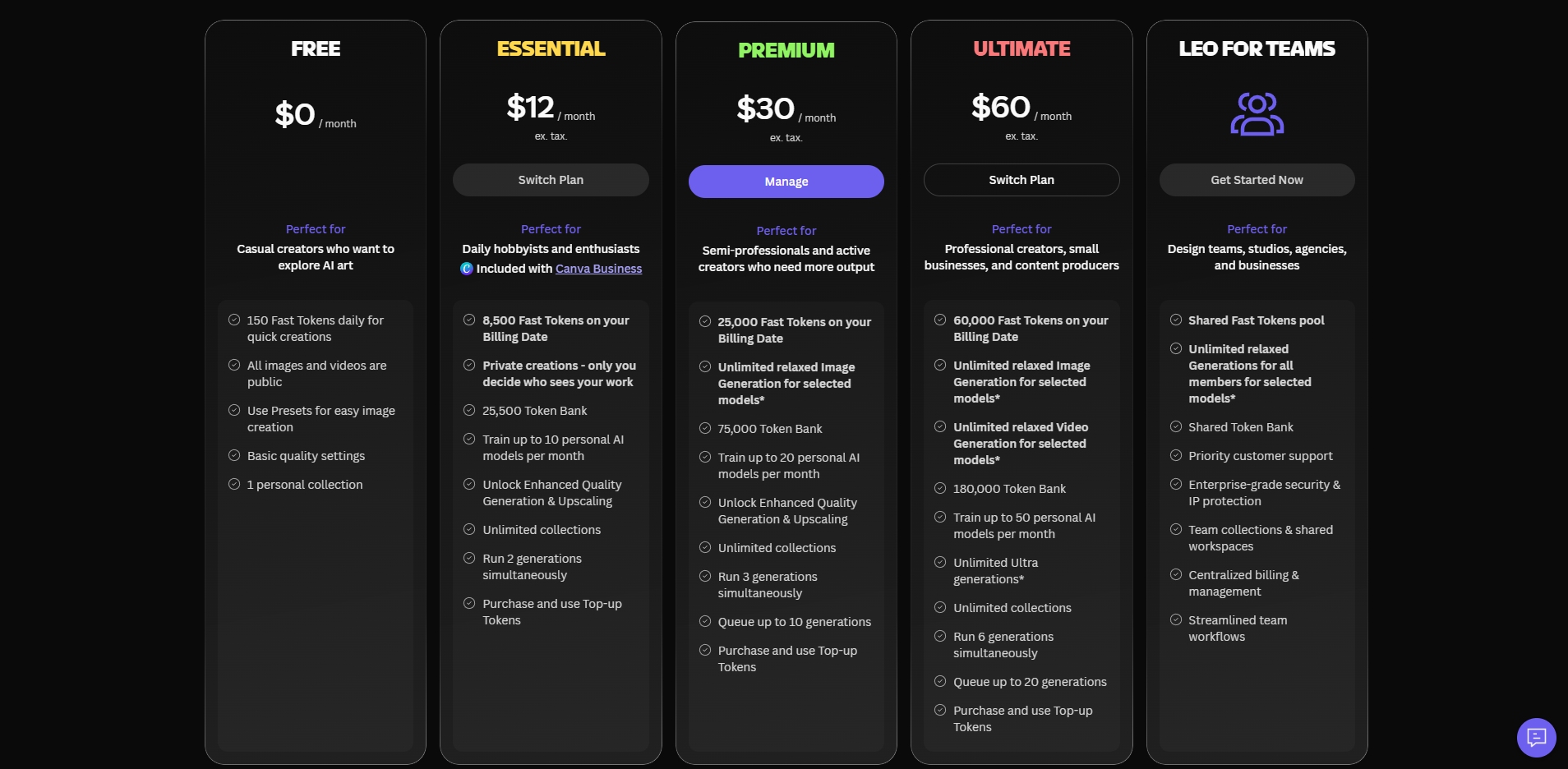Click checkmark next to Private creations
1568x769 pixels.
click(469, 366)
